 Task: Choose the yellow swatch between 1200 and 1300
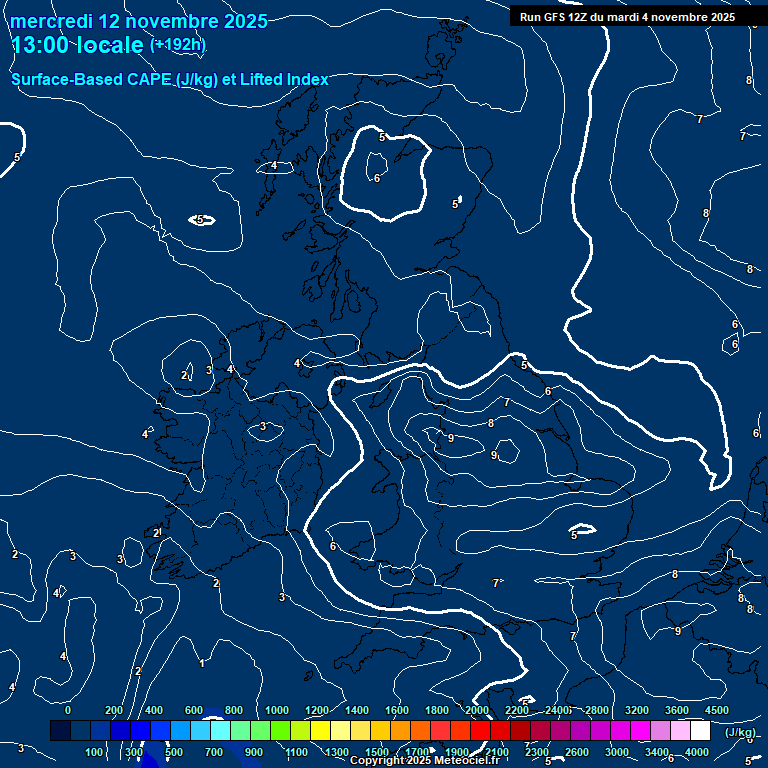(320, 730)
